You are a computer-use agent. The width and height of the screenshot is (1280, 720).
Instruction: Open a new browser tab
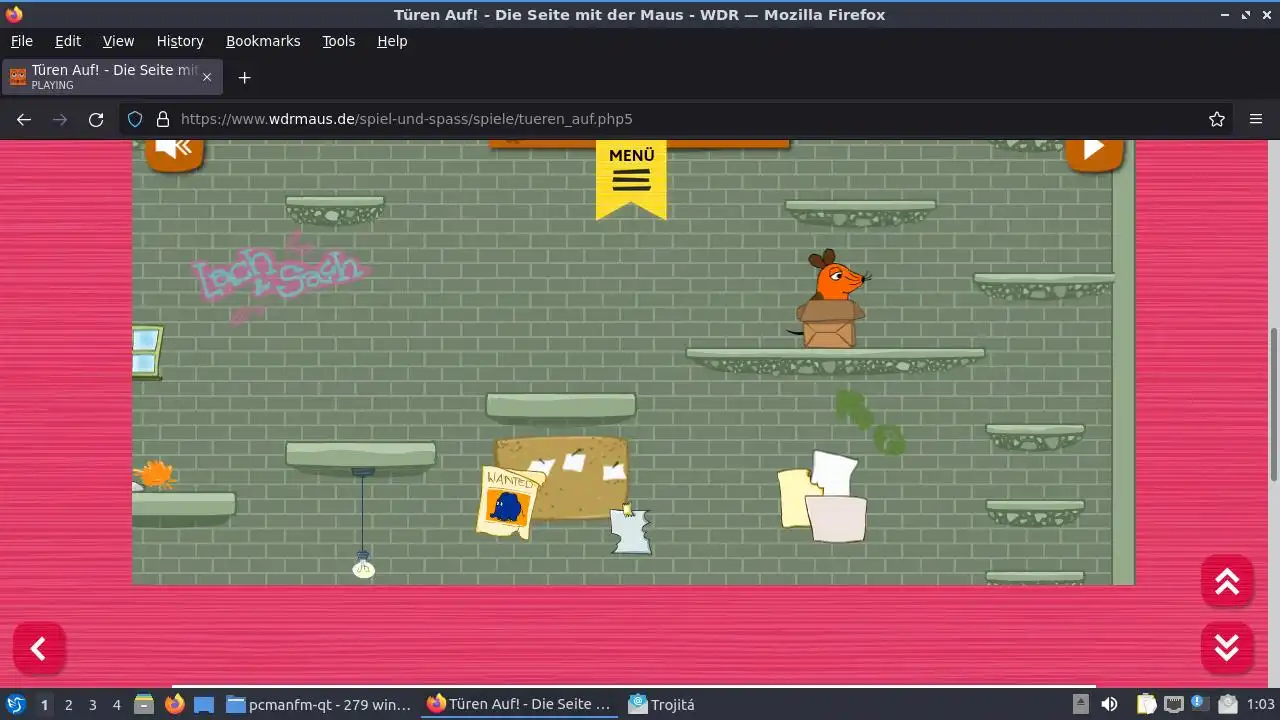[244, 77]
